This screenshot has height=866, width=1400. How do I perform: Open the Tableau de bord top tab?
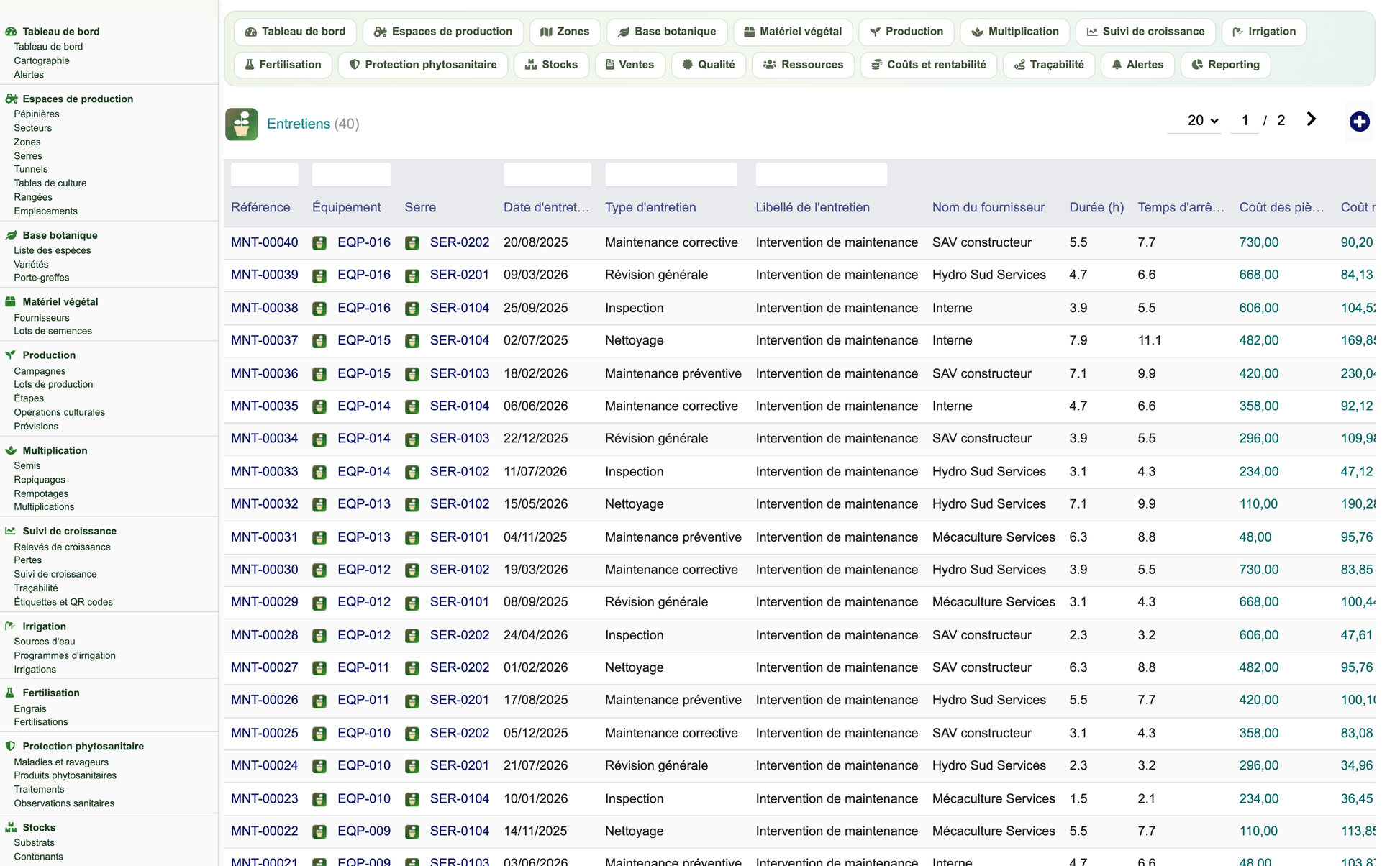(295, 32)
